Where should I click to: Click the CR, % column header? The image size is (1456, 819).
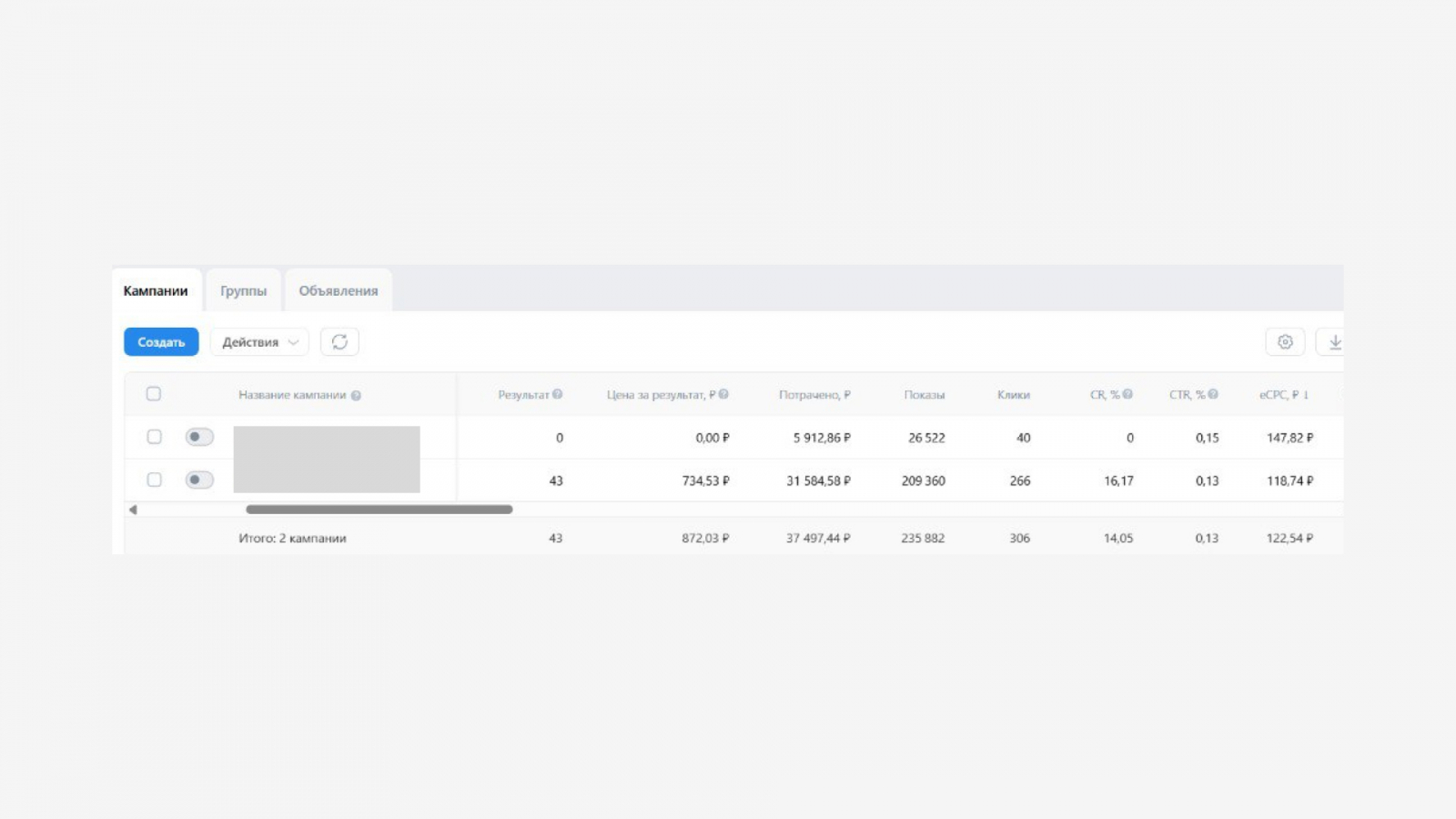tap(1105, 395)
